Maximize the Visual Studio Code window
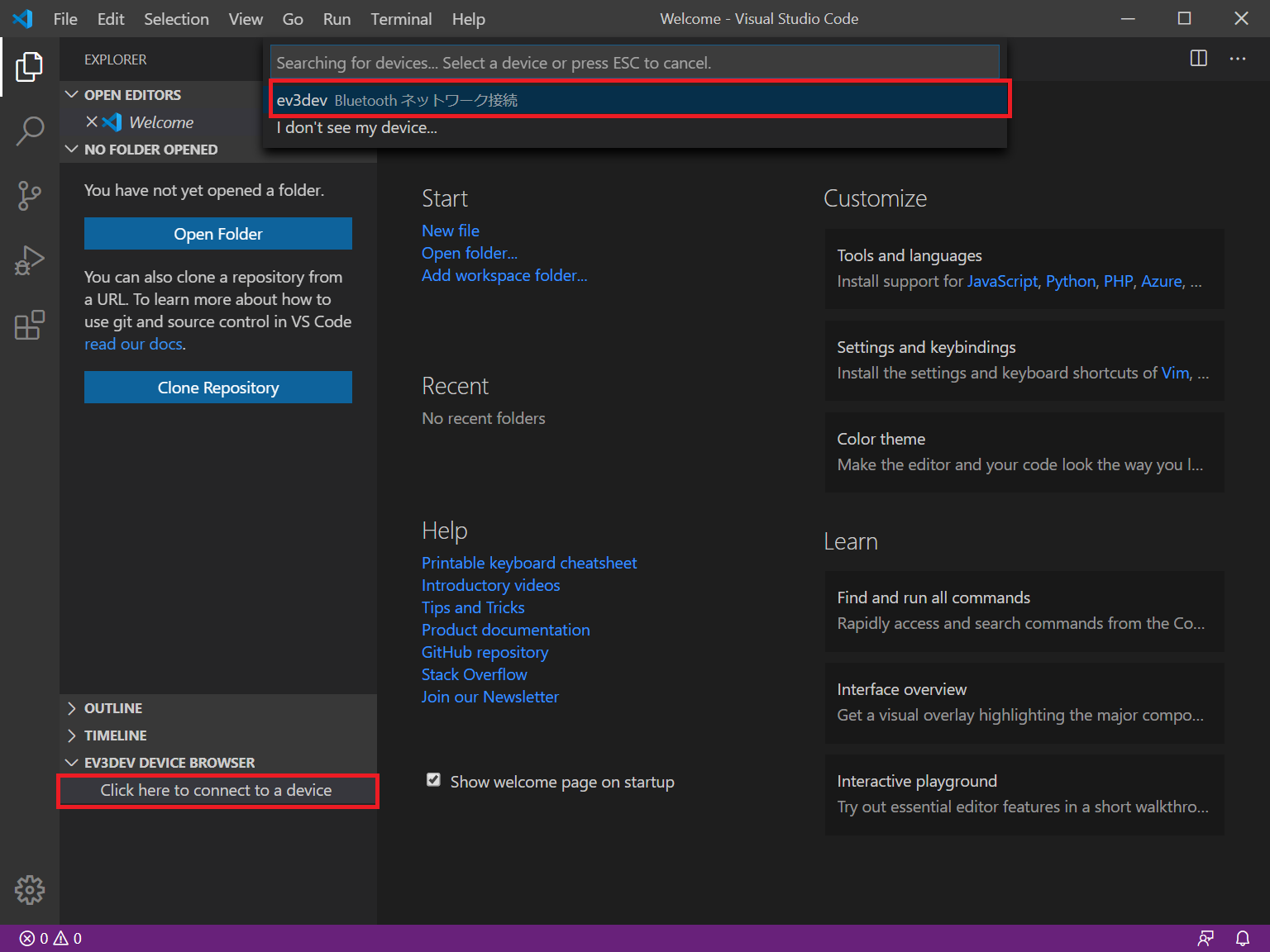The width and height of the screenshot is (1270, 952). 1185,18
